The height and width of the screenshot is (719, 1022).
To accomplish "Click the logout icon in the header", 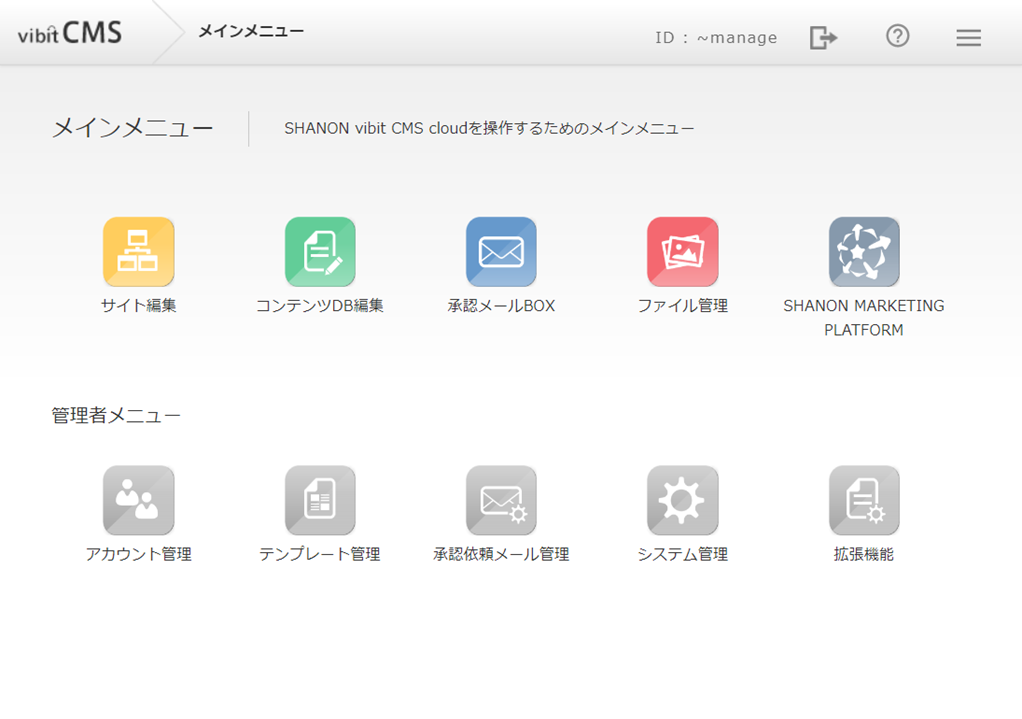I will (x=822, y=37).
